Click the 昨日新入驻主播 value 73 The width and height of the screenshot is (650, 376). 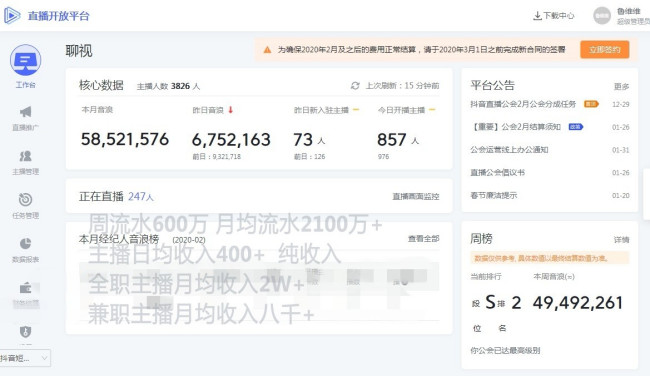303,140
